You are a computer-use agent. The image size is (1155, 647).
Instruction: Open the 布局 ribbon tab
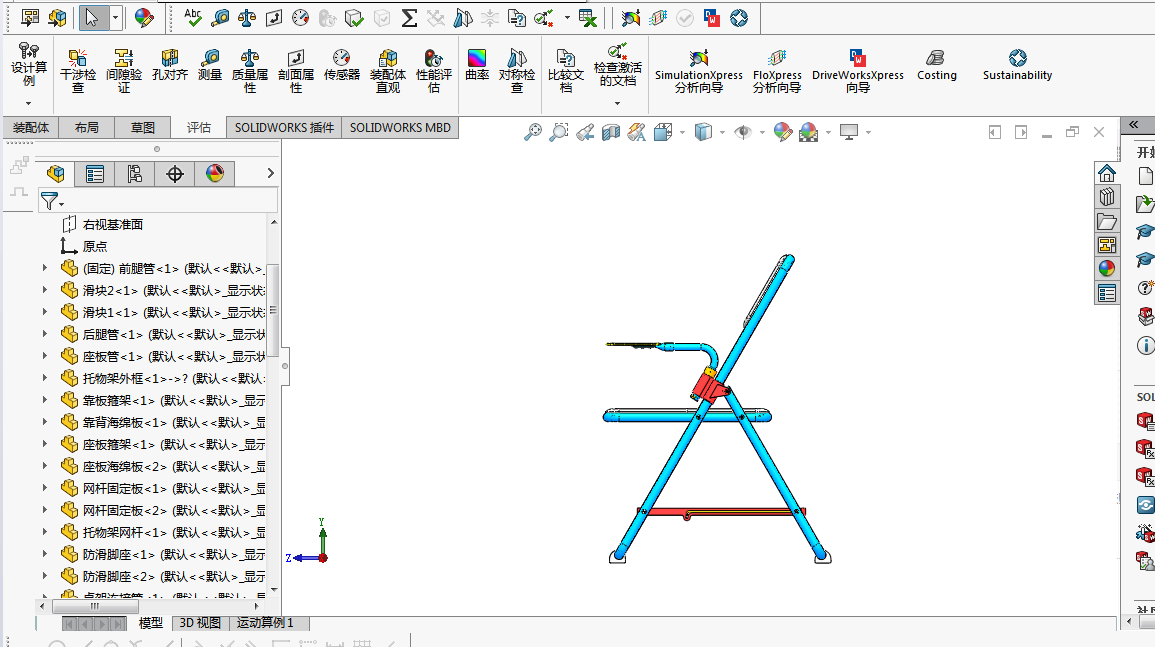coord(87,127)
